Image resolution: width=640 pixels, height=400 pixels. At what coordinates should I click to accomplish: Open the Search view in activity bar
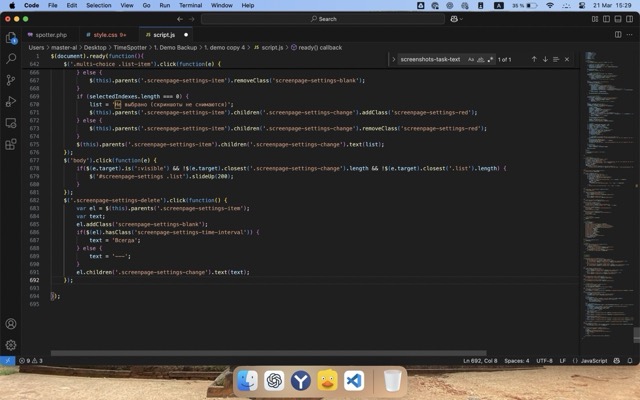tap(12, 59)
